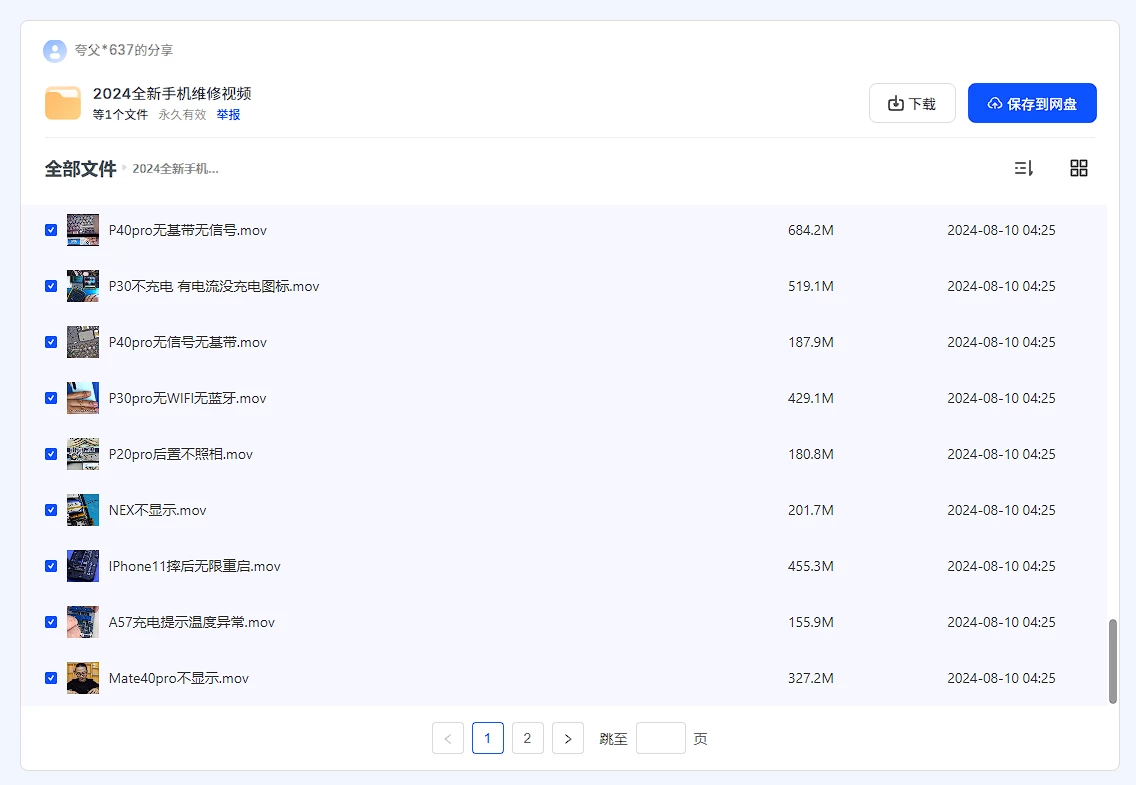
Task: Click thumbnail of IPhone11摔后无限重启.mov
Action: click(83, 566)
